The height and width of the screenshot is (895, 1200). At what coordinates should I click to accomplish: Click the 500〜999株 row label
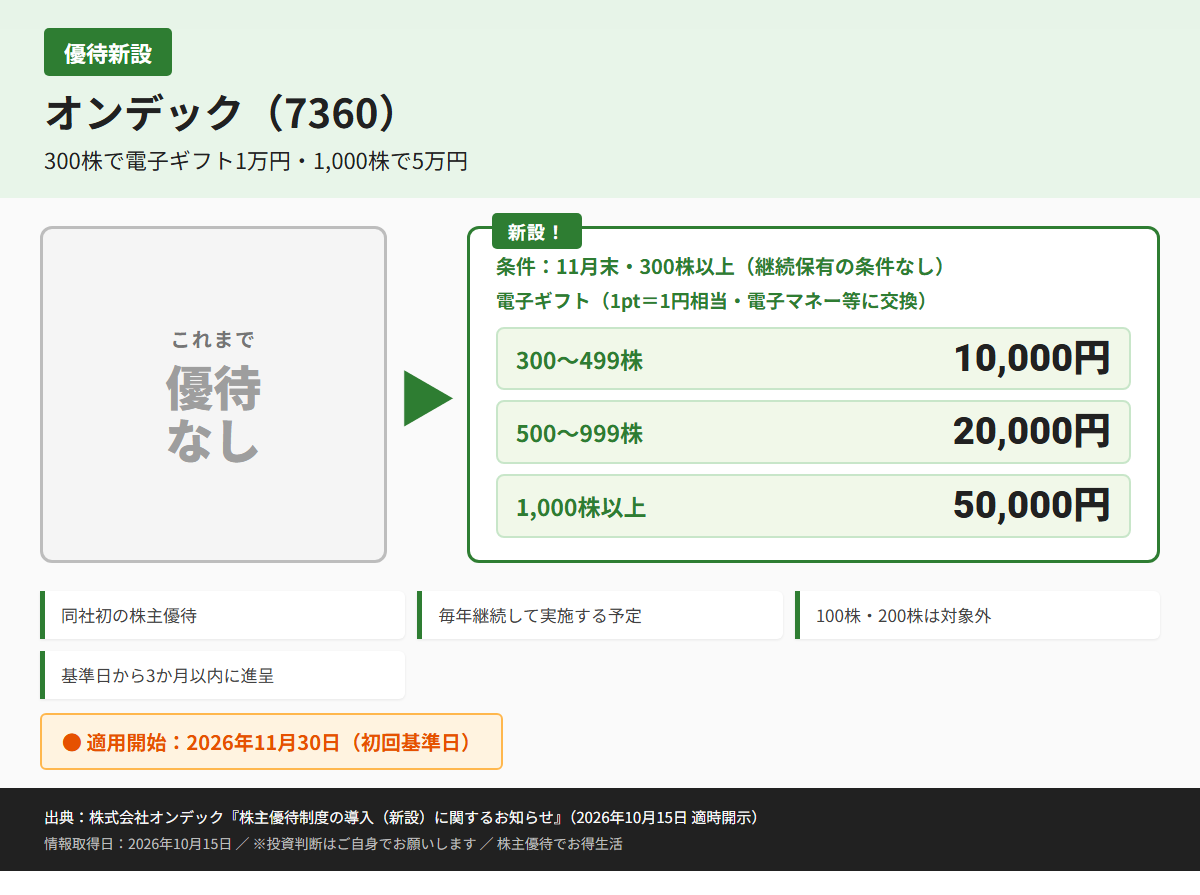tap(579, 433)
